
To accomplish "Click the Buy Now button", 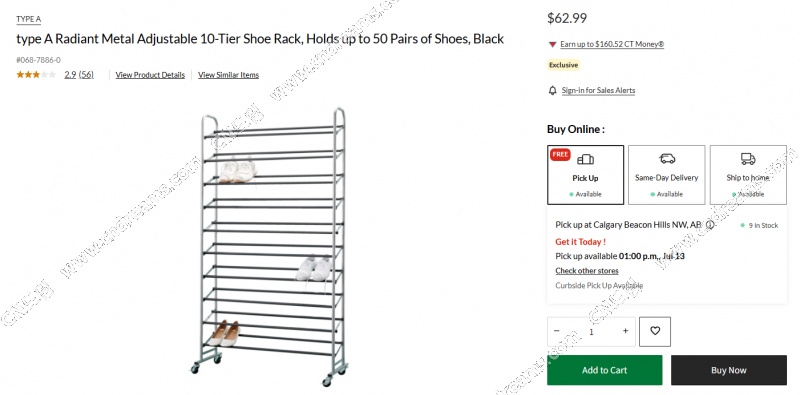I will pyautogui.click(x=729, y=370).
